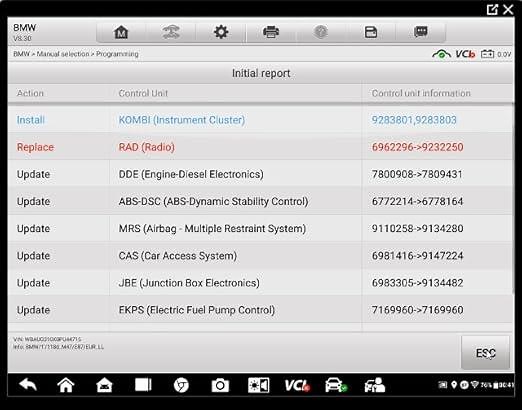Image resolution: width=522 pixels, height=410 pixels.
Task: Click the VIN text at bottom
Action: click(x=47, y=339)
